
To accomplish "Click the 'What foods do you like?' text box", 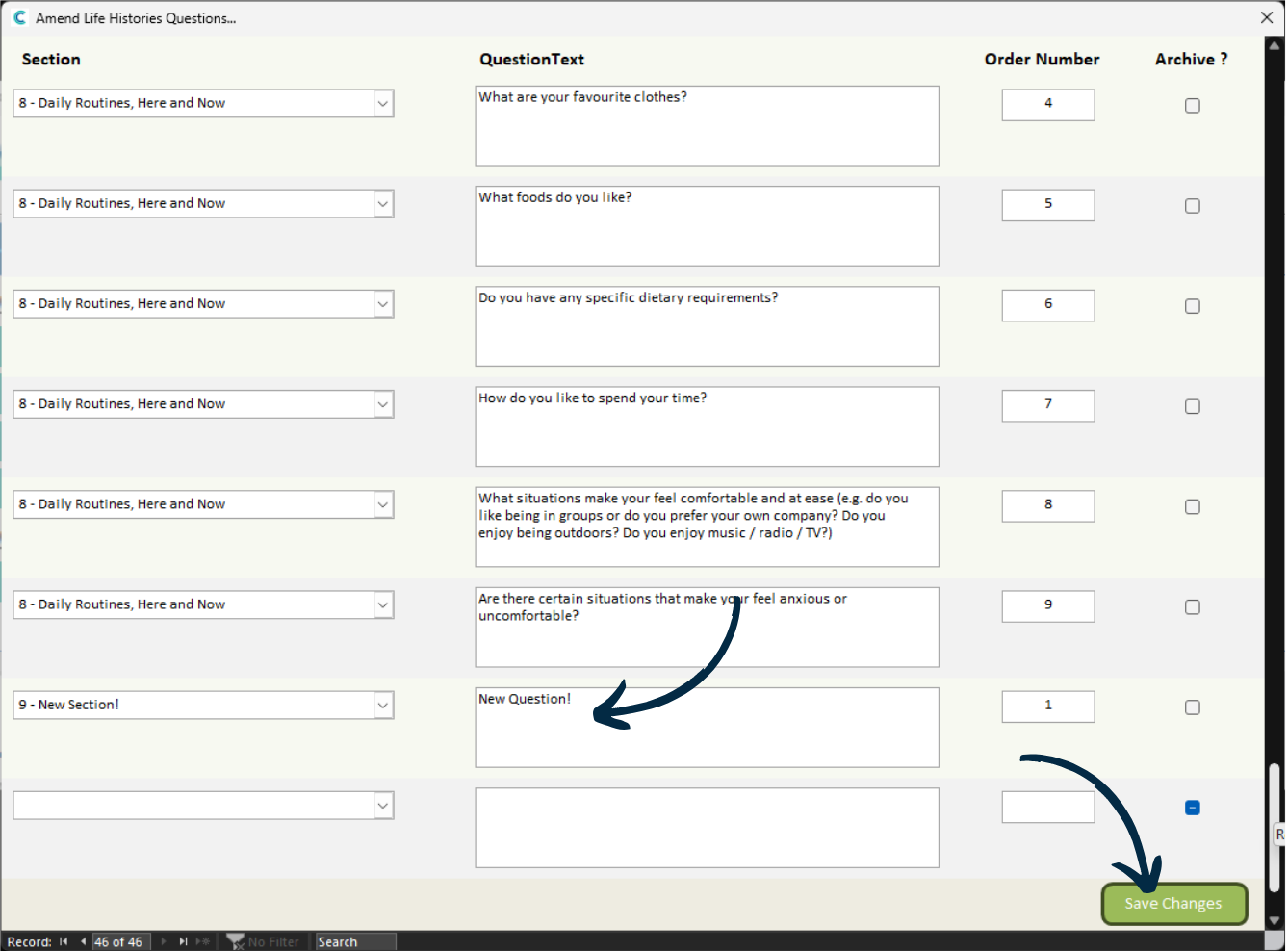I will pyautogui.click(x=707, y=226).
